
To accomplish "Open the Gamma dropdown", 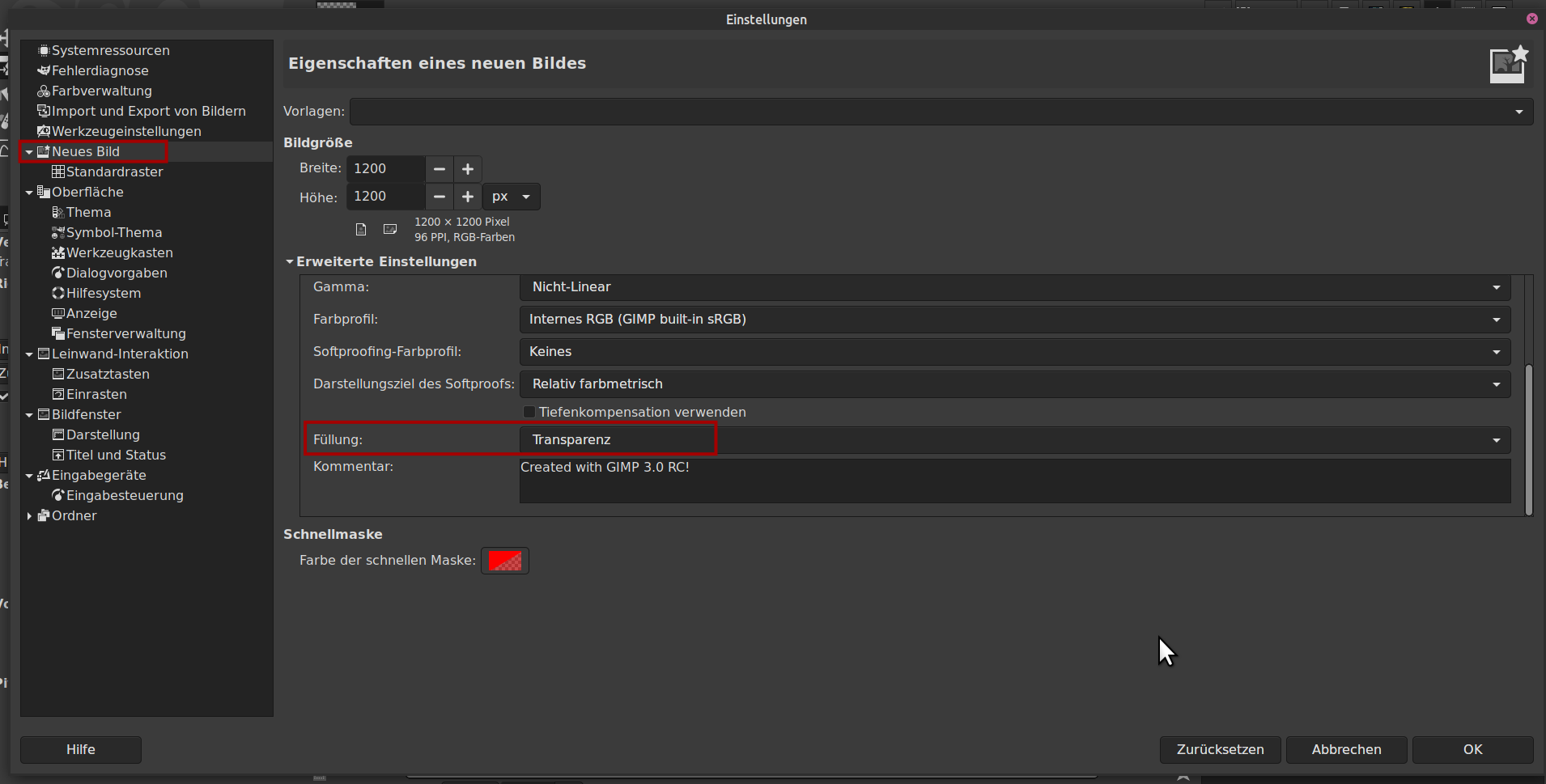I will click(1014, 287).
